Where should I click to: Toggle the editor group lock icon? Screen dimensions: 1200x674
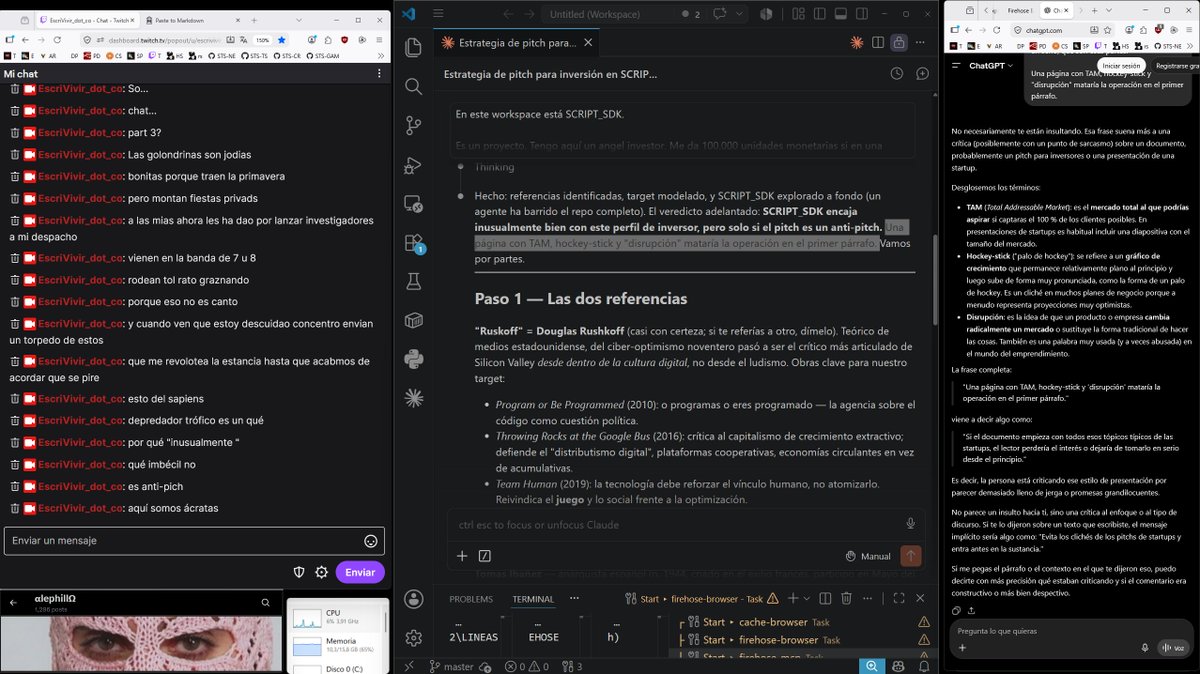[x=899, y=43]
